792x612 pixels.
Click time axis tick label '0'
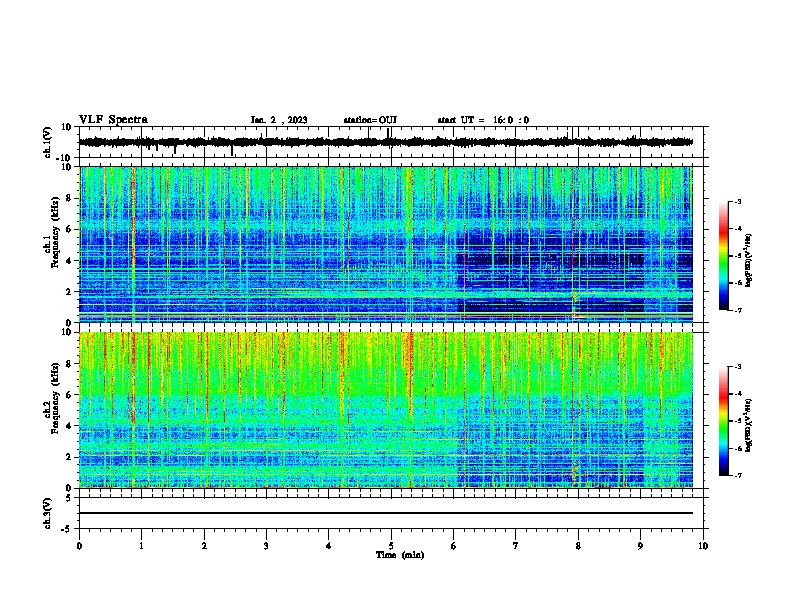tap(79, 546)
